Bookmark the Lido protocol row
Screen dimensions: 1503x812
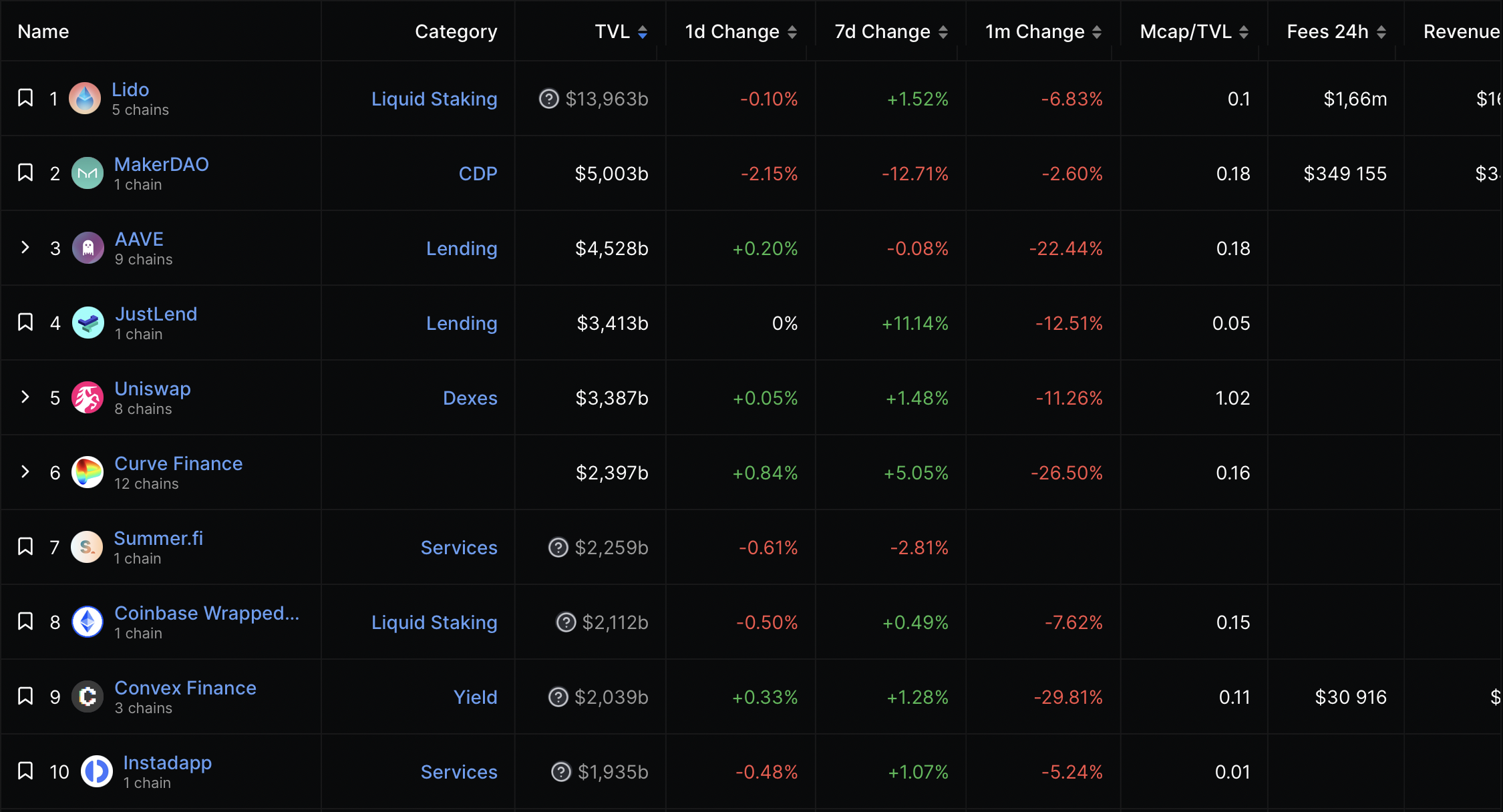coord(25,98)
